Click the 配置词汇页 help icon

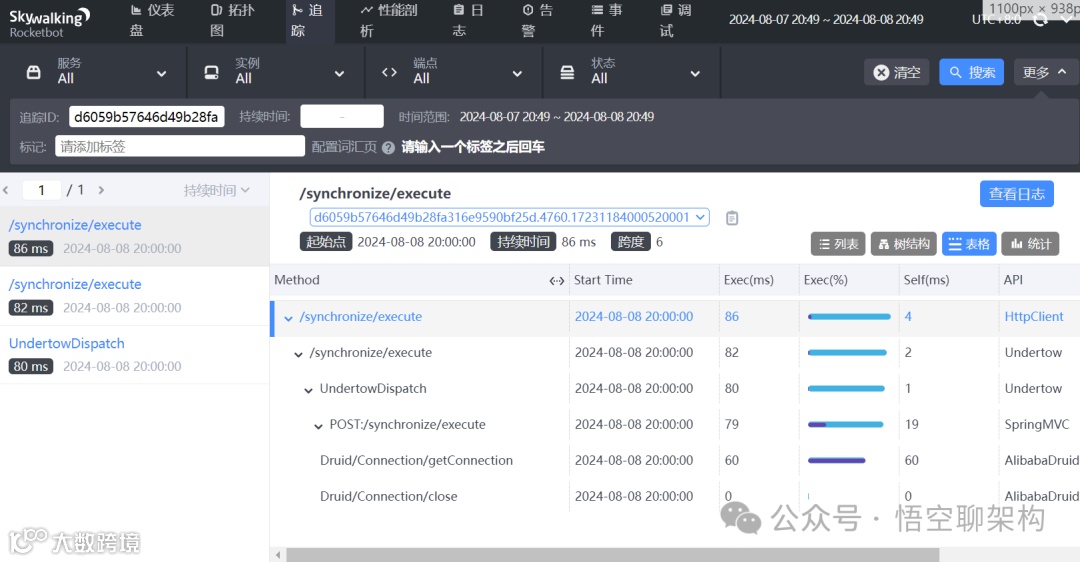(388, 147)
